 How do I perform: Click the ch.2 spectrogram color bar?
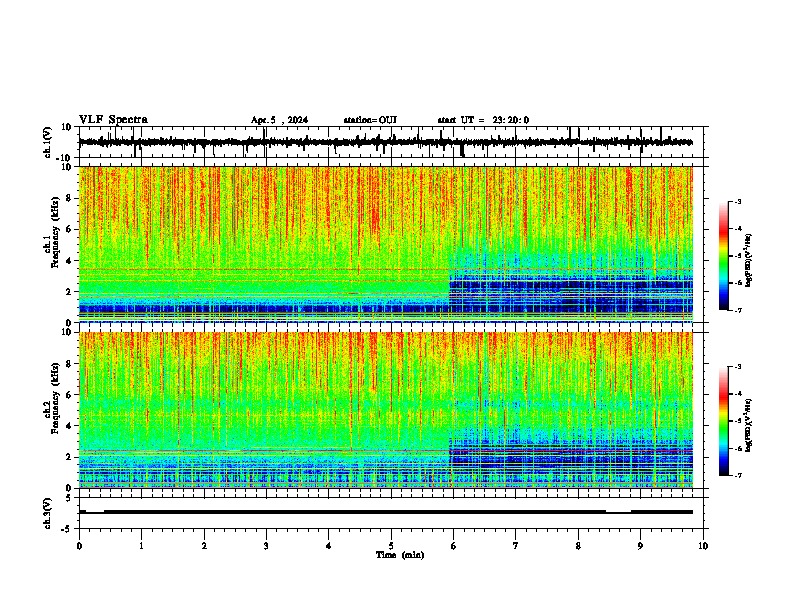tap(723, 421)
